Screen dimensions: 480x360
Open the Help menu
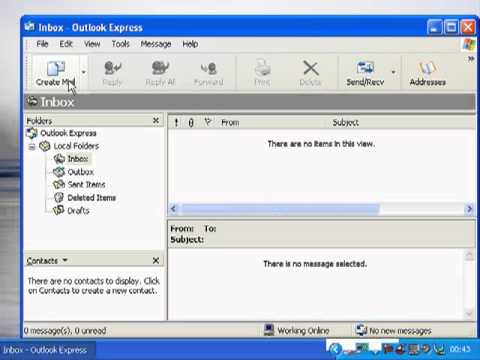tap(190, 44)
